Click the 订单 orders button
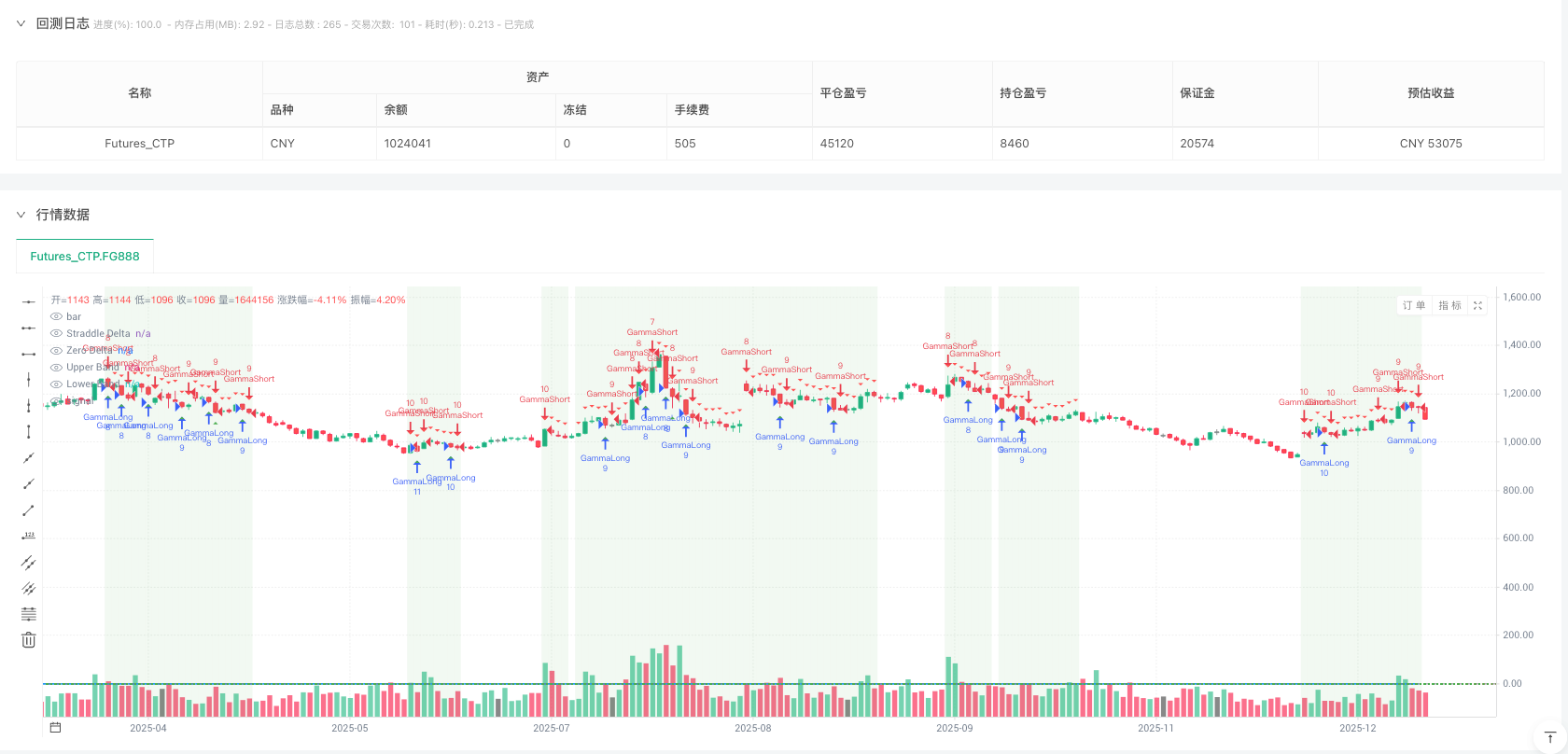1568x754 pixels. coord(1414,305)
